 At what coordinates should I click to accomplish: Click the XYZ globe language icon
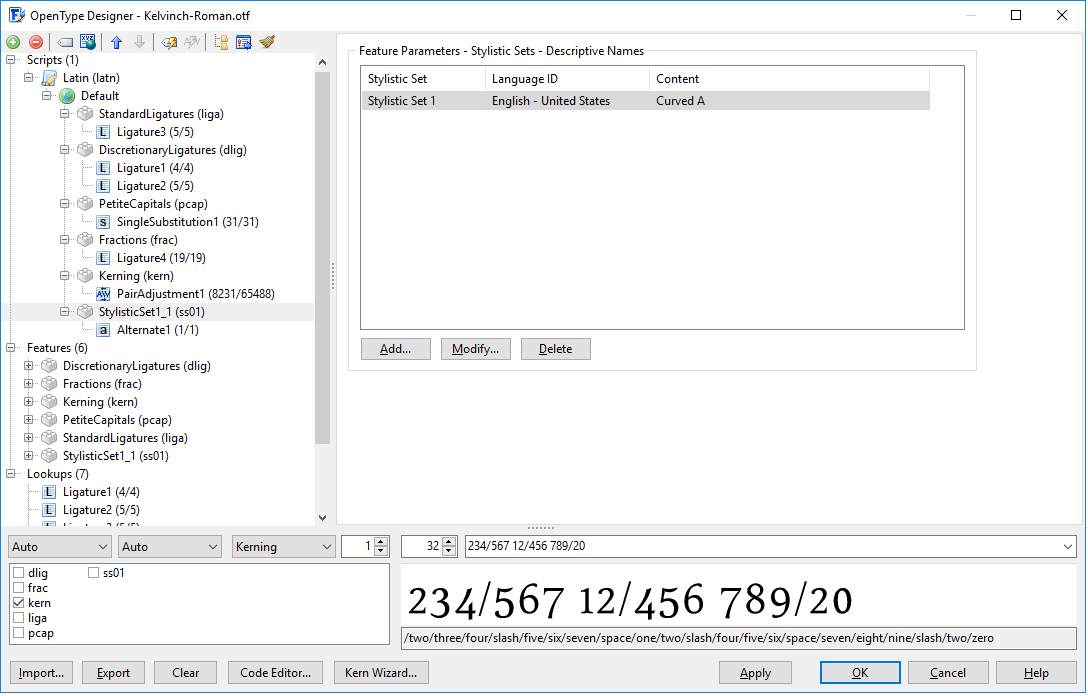(x=88, y=42)
